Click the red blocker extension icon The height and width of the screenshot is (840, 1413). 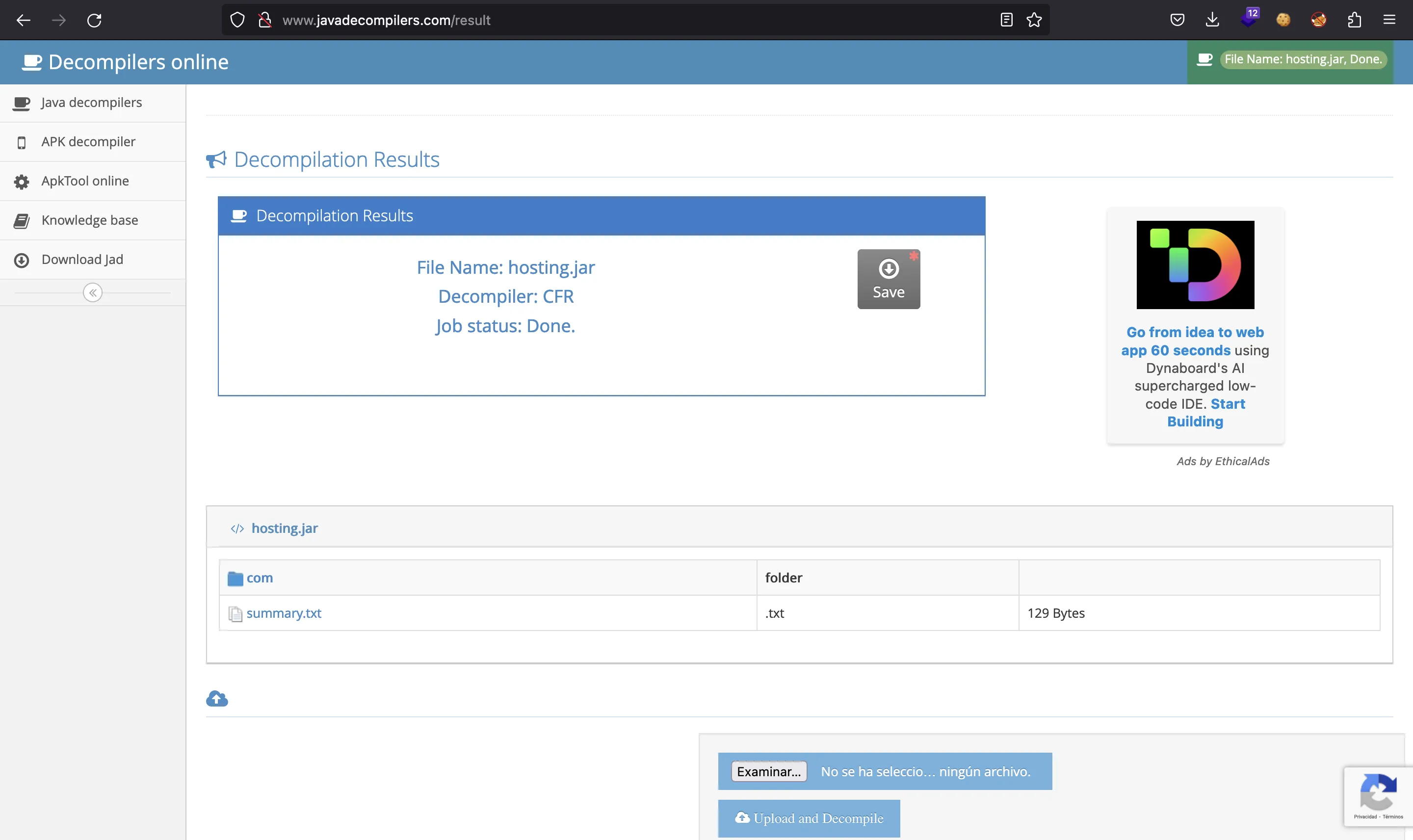click(x=1318, y=21)
